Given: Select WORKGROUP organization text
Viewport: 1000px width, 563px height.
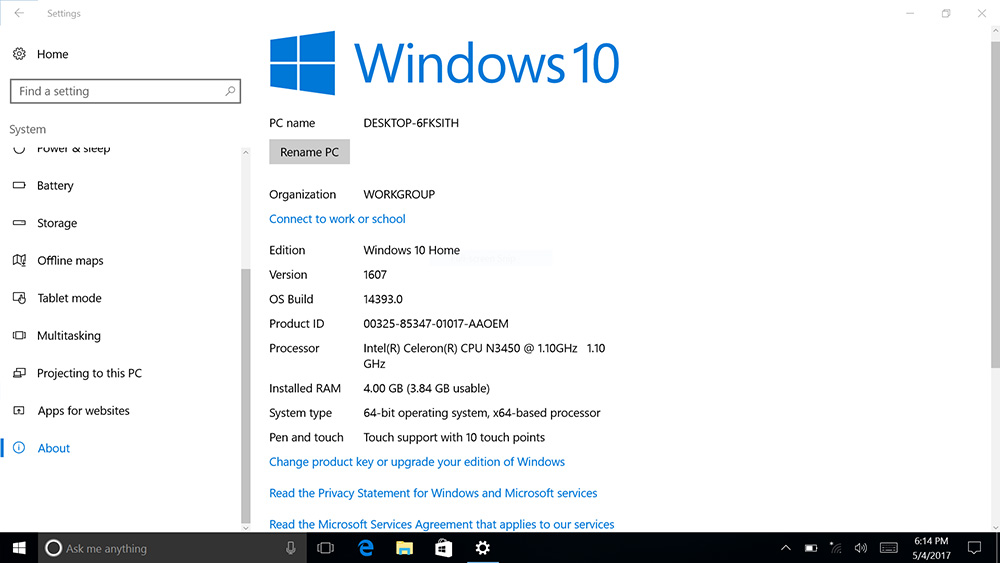Looking at the screenshot, I should [x=399, y=194].
